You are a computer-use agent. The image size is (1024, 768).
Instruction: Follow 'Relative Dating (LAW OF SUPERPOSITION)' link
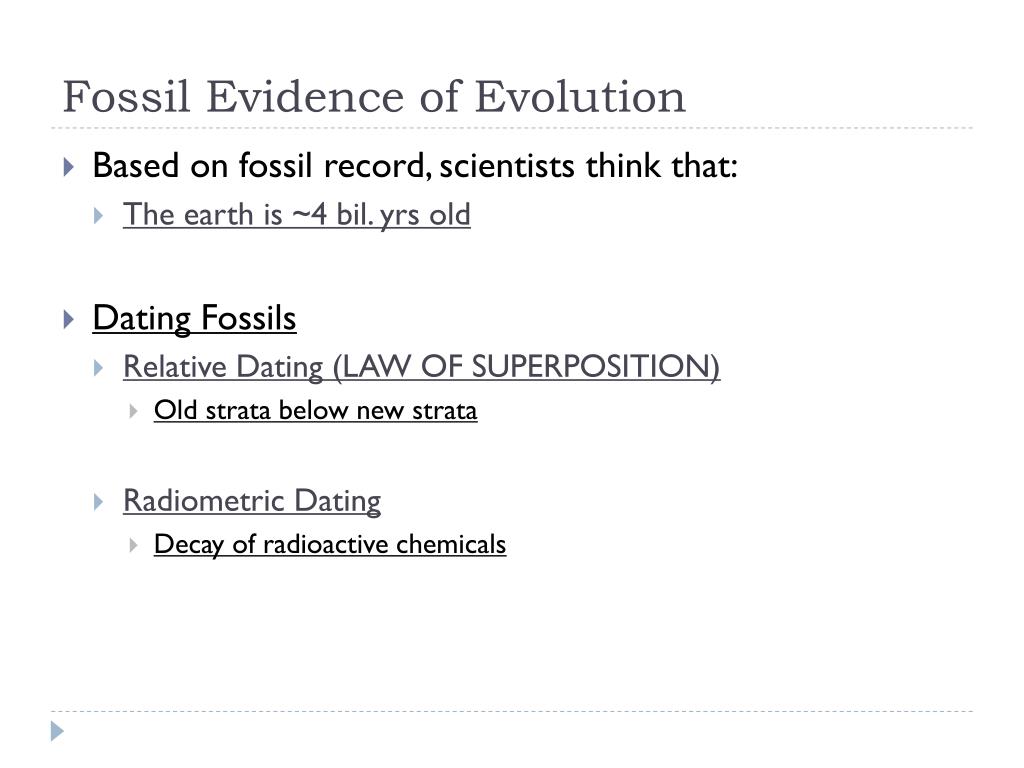[421, 367]
